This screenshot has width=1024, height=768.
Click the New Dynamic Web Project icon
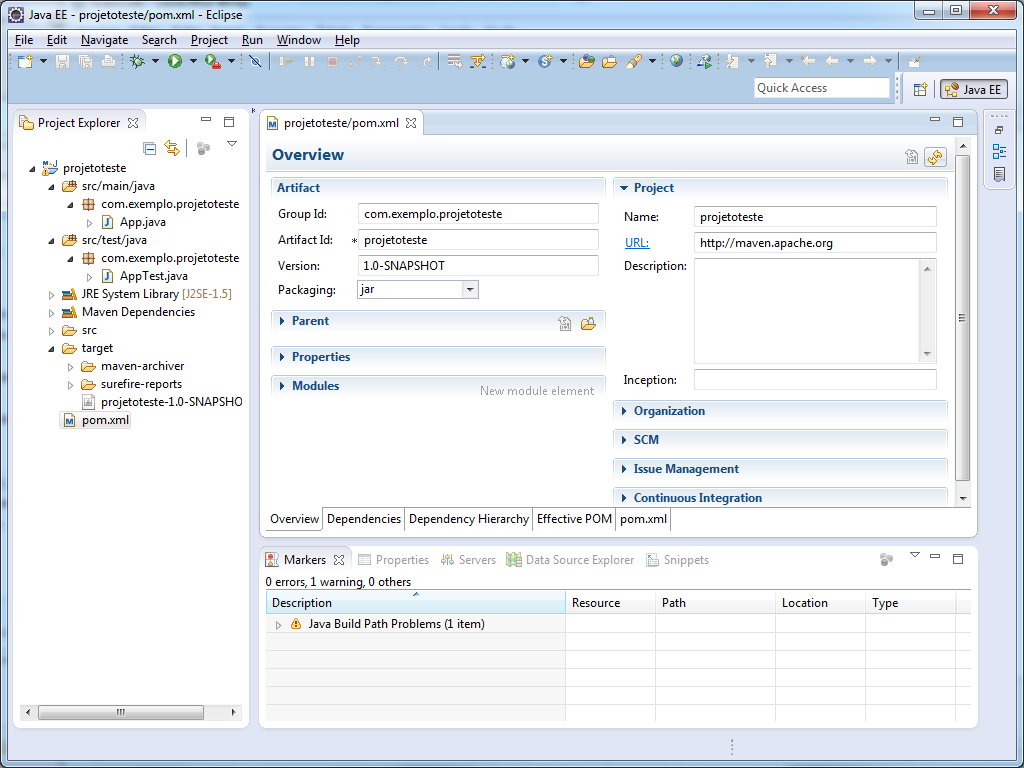pos(507,61)
